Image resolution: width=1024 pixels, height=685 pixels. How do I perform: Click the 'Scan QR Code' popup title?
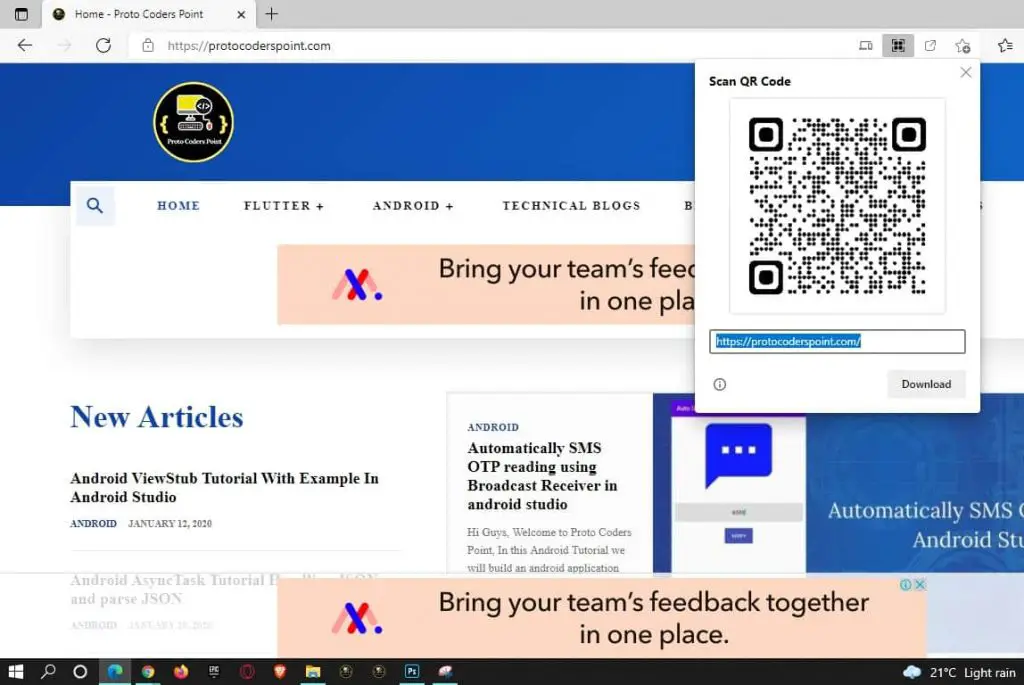point(750,82)
